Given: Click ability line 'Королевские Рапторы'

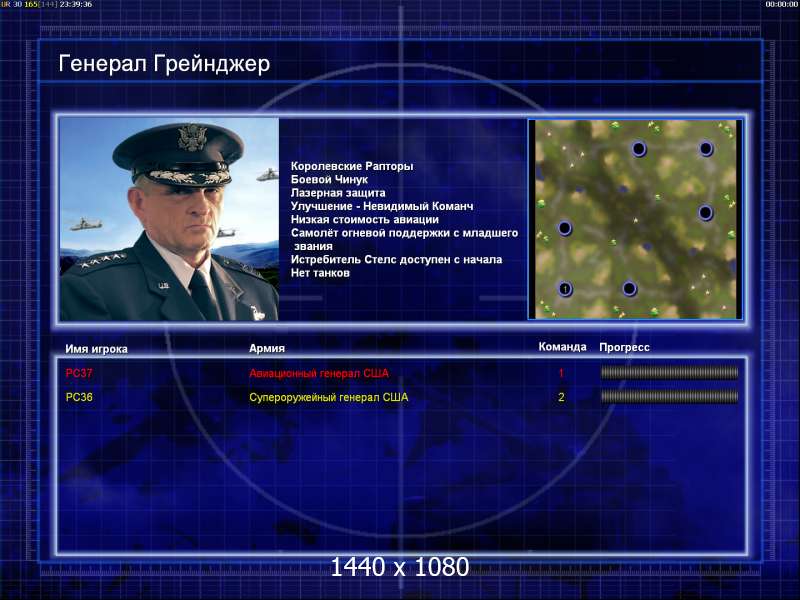Looking at the screenshot, I should pos(352,166).
